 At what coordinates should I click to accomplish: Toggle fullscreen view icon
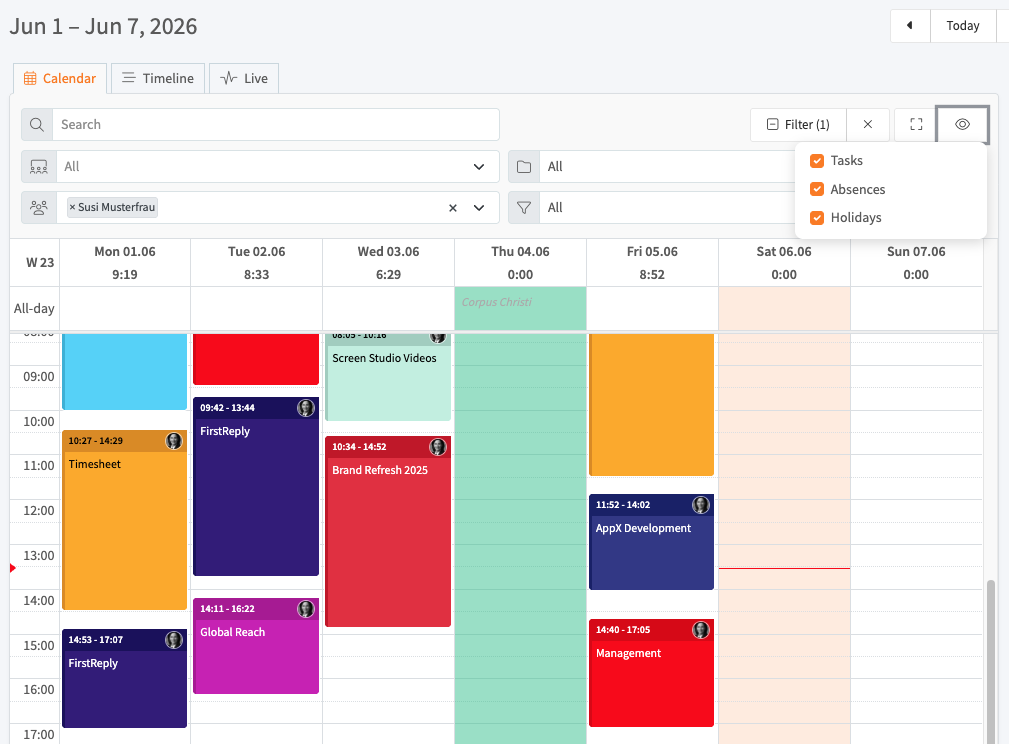point(916,124)
